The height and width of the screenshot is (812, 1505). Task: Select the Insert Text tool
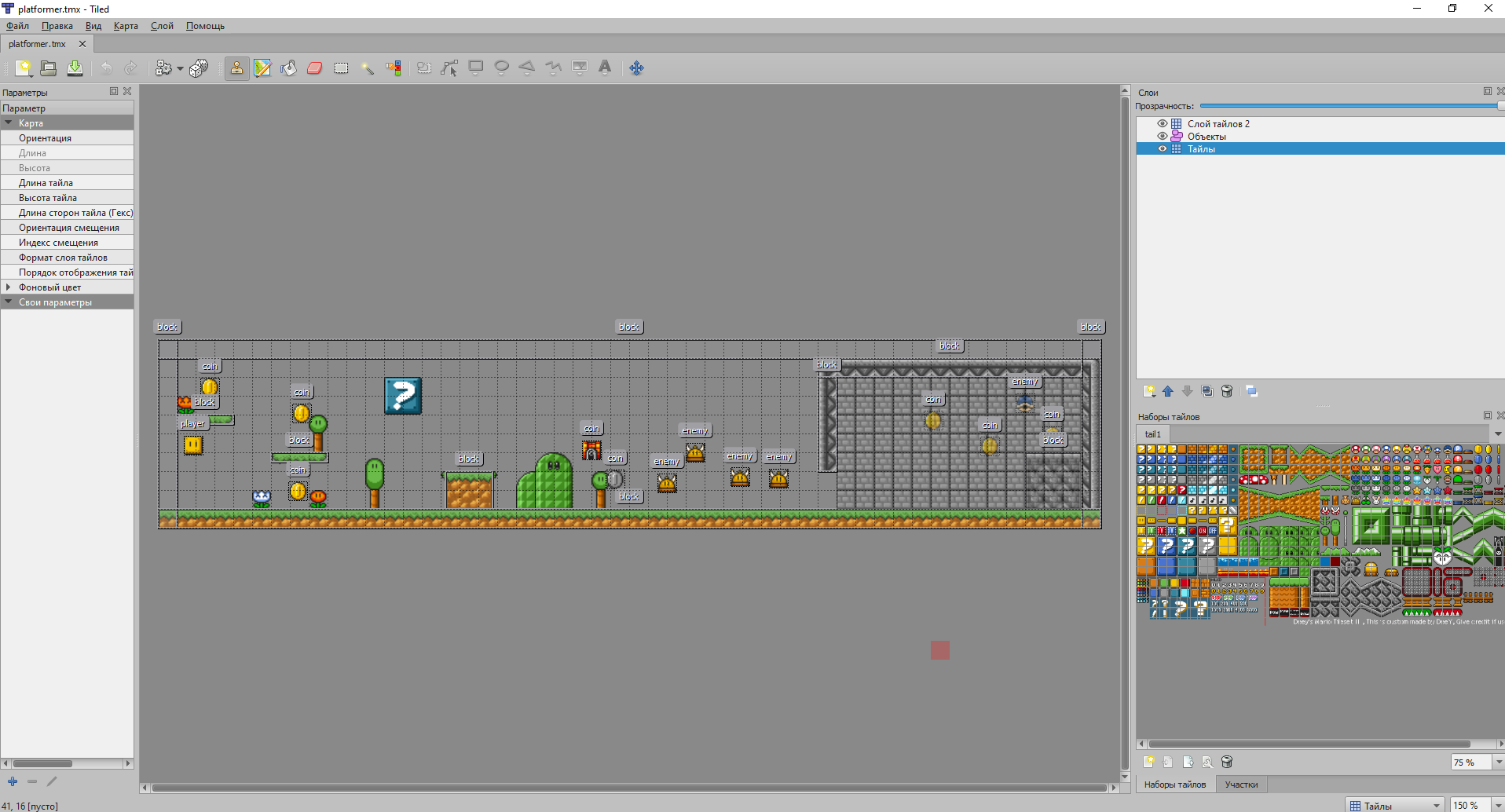[x=605, y=68]
